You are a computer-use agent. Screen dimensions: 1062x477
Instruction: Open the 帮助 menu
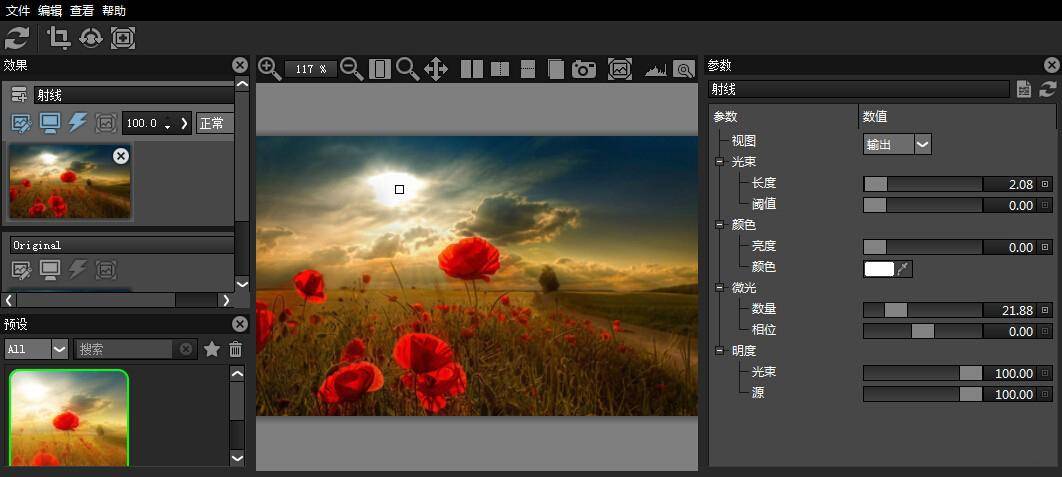[114, 10]
